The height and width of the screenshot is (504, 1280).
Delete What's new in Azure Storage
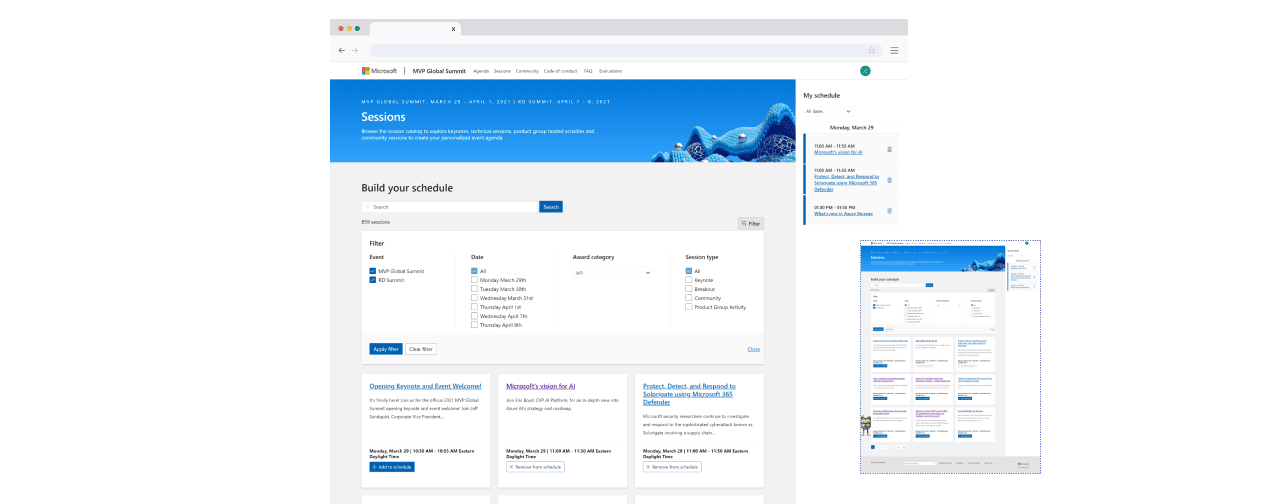click(890, 210)
